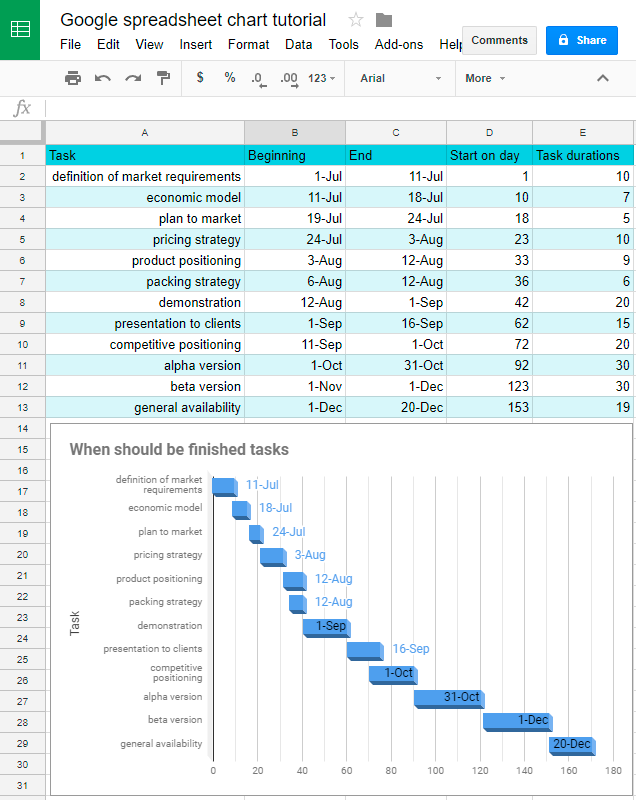Star this spreadsheet document

[355, 20]
